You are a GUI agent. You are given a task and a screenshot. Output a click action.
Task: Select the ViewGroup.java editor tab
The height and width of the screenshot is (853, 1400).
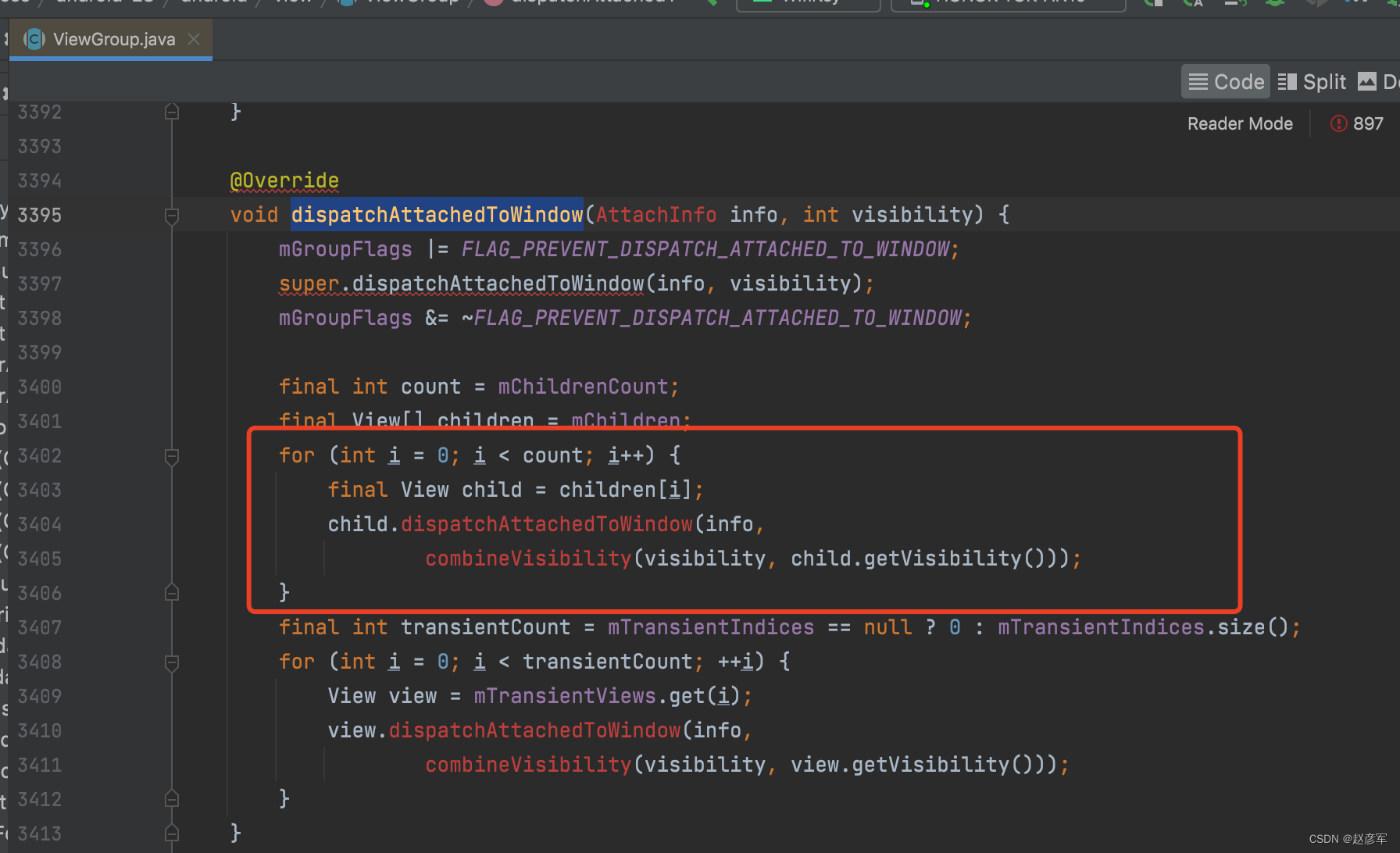click(111, 39)
